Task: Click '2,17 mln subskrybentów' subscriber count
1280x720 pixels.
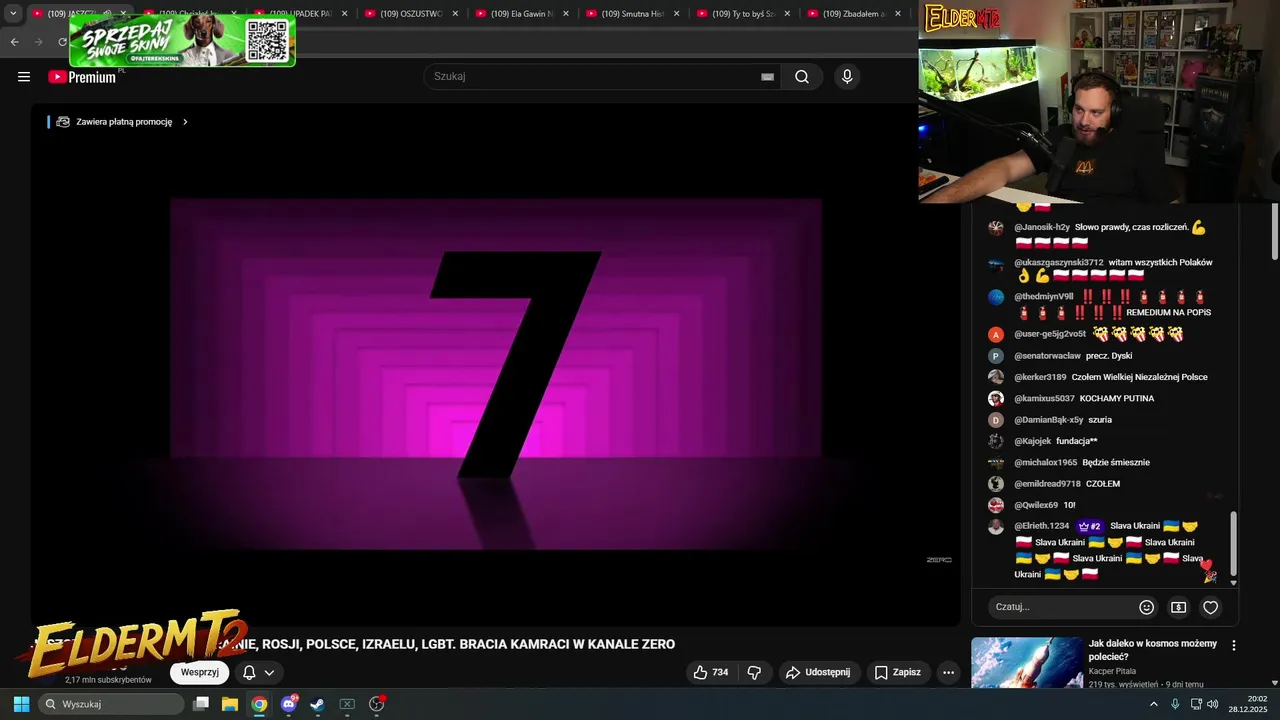Action: 108,680
